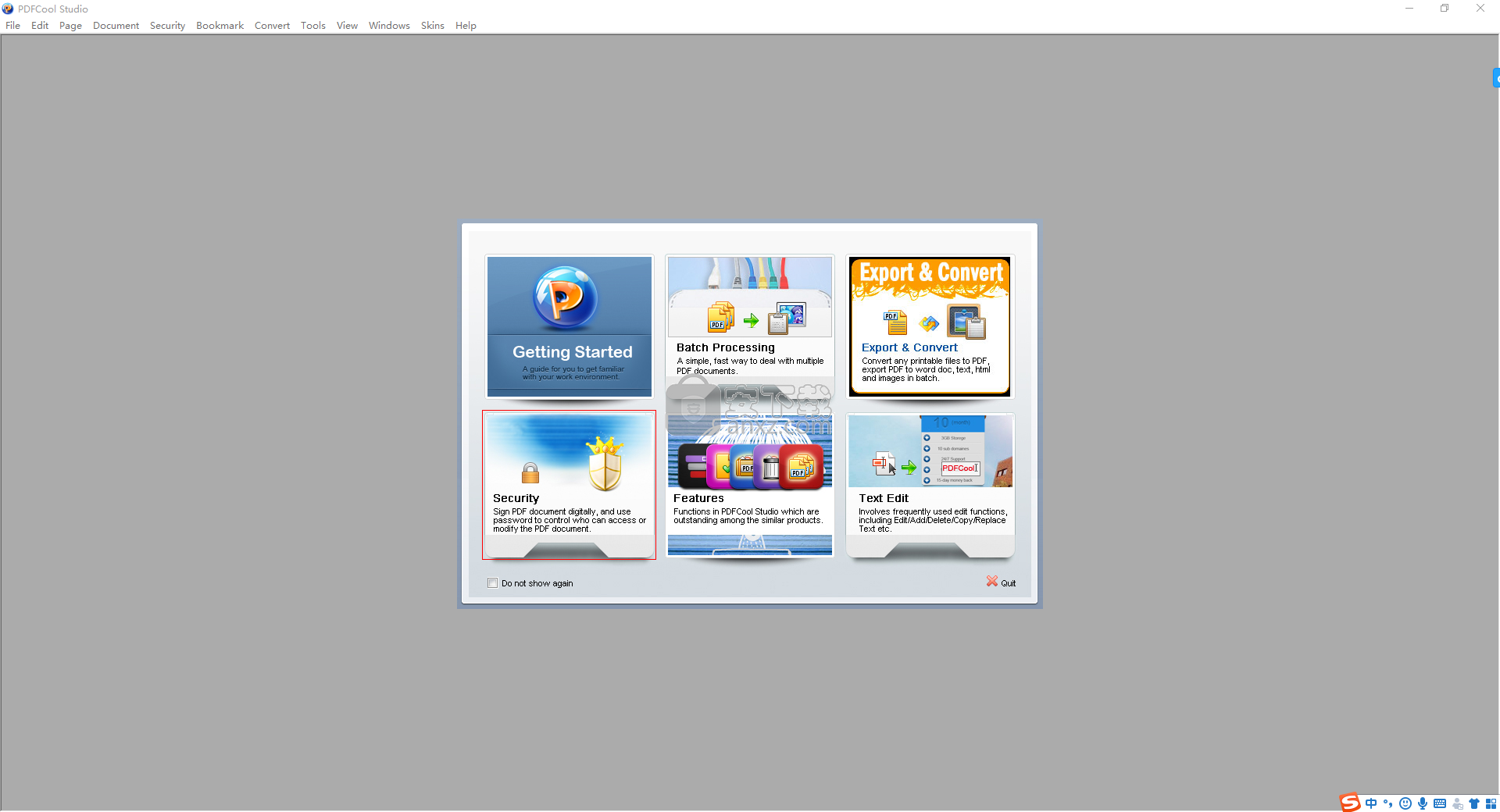The height and width of the screenshot is (812, 1500).
Task: Open the Features tile
Action: coord(750,485)
